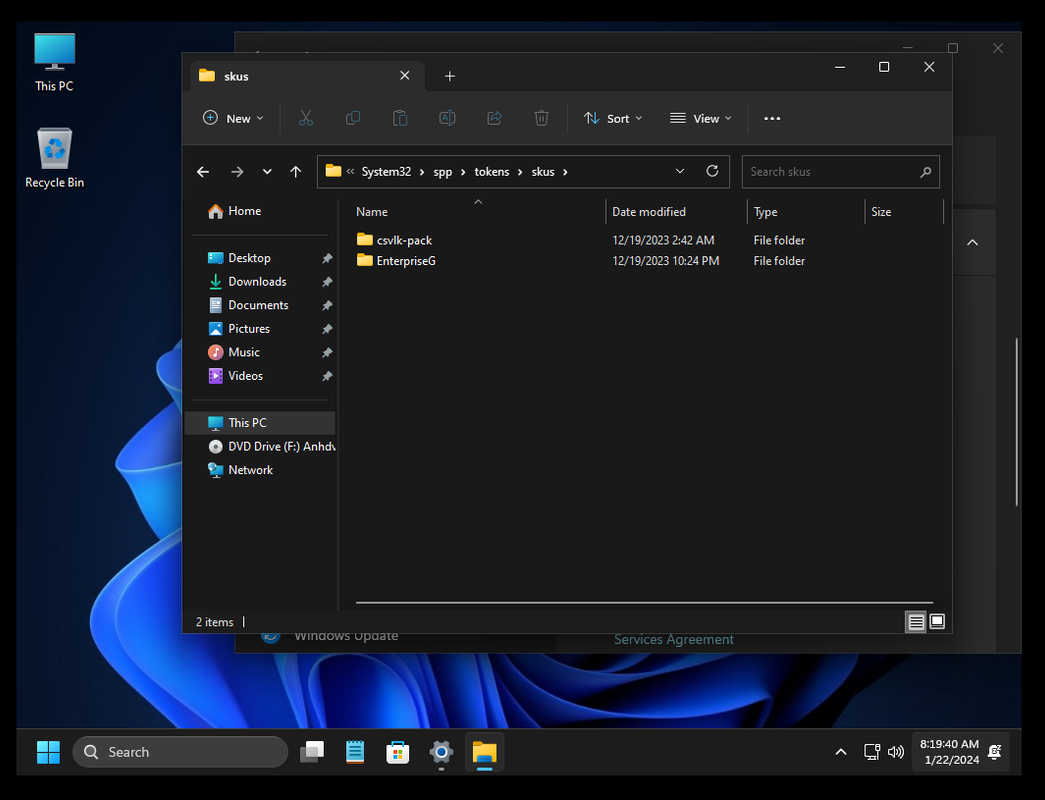1045x800 pixels.
Task: Go back with the left arrow
Action: (203, 172)
